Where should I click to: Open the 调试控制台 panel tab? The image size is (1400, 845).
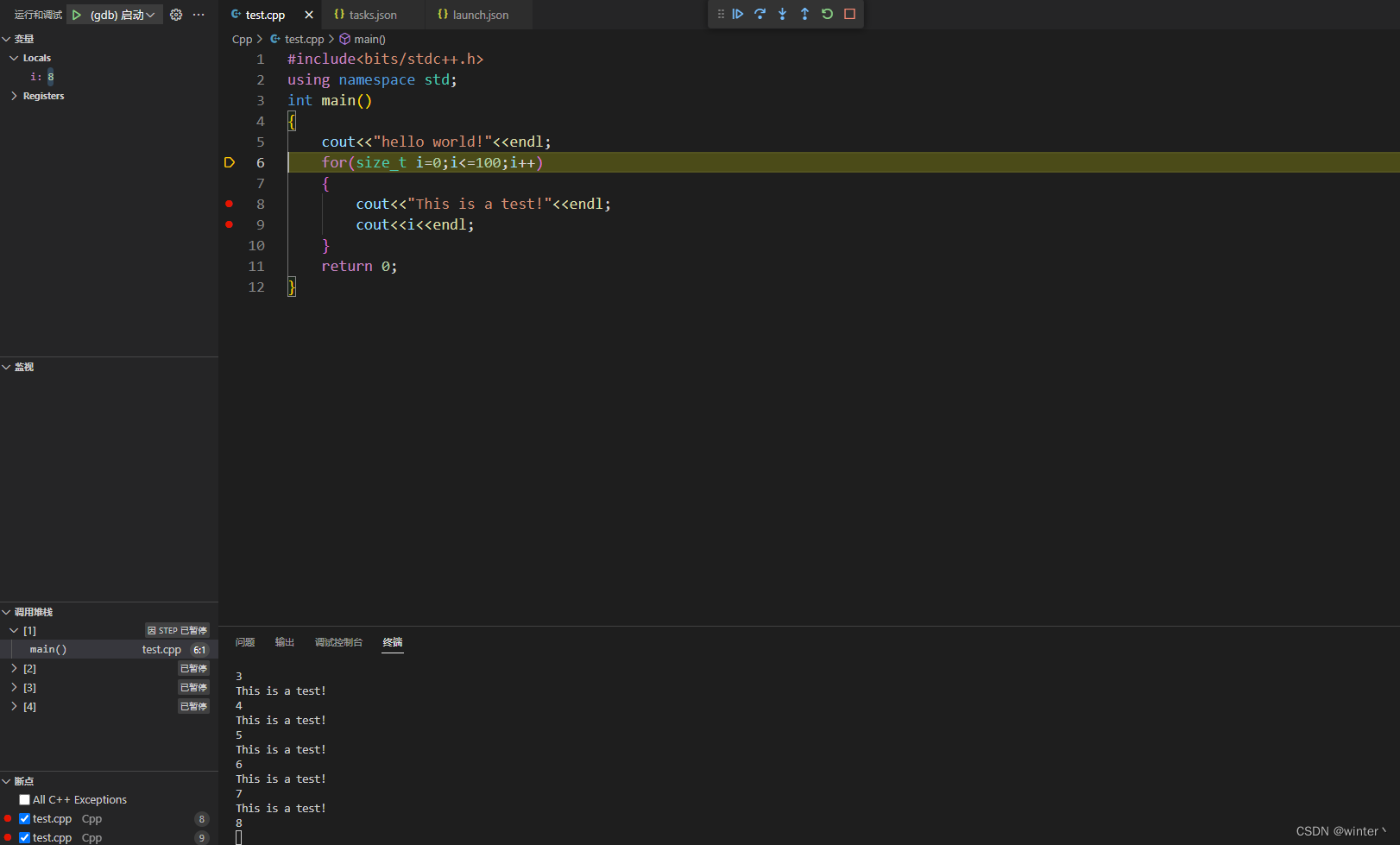(338, 642)
